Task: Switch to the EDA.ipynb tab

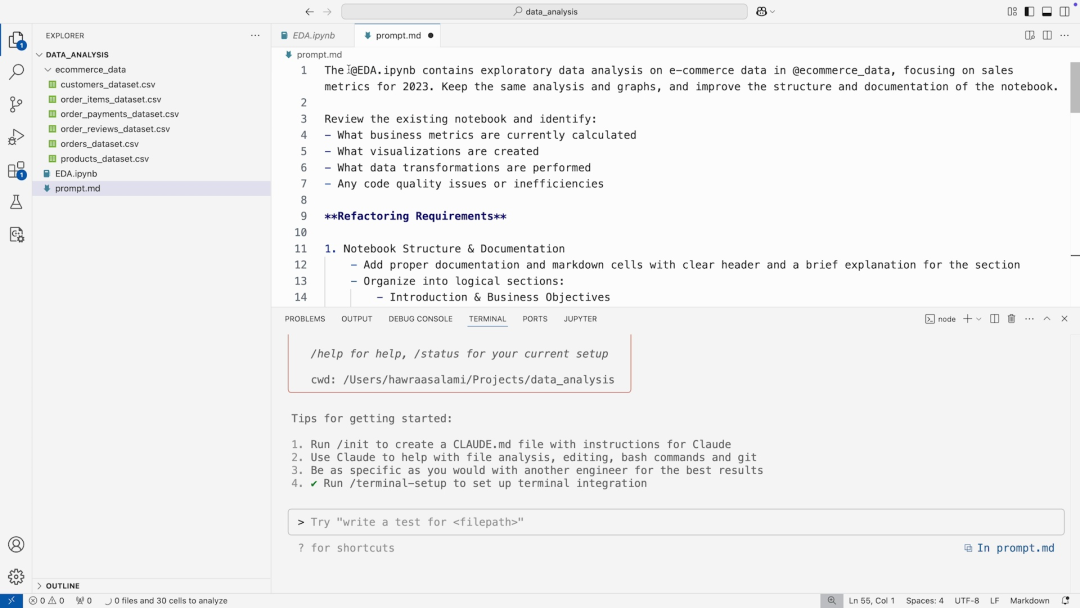Action: pyautogui.click(x=313, y=35)
